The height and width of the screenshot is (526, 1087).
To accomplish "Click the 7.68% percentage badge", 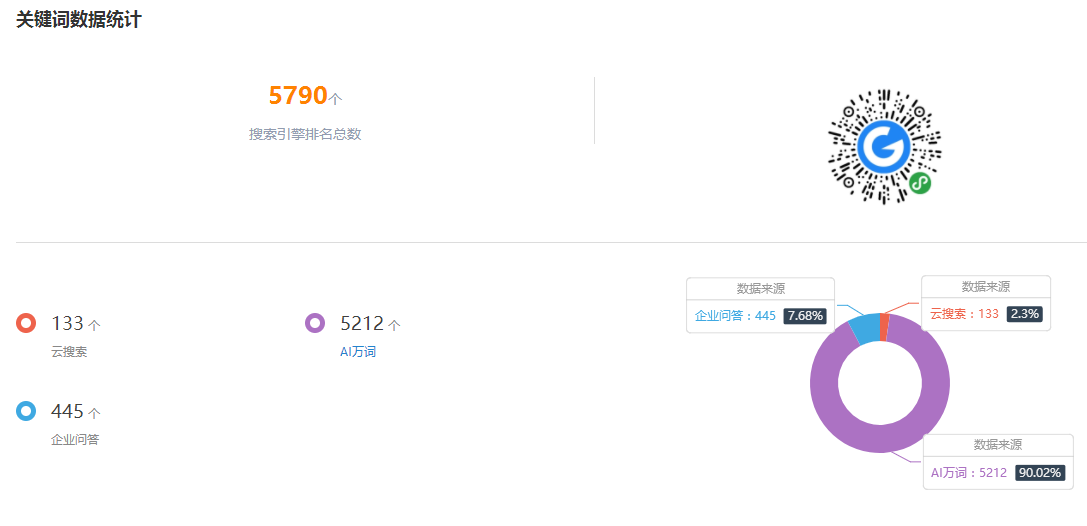I will 806,316.
